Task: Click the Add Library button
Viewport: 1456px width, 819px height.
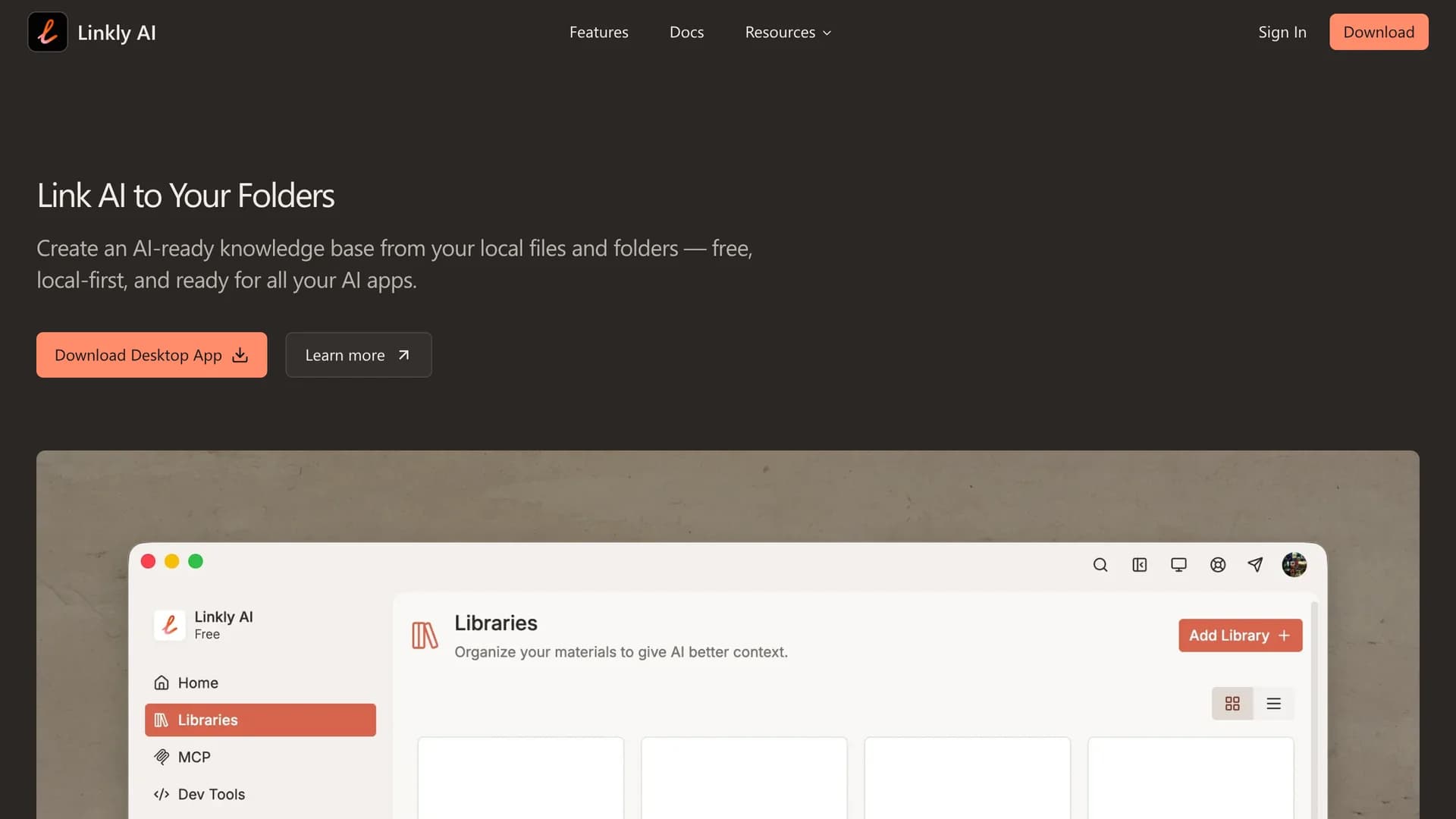Action: pyautogui.click(x=1241, y=635)
